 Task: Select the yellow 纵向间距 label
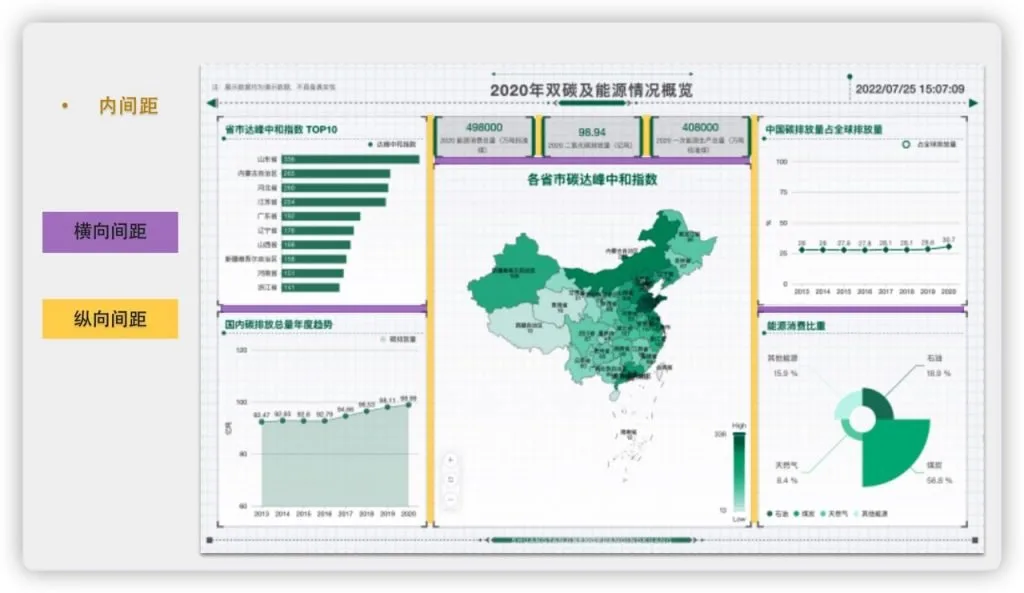pos(110,319)
